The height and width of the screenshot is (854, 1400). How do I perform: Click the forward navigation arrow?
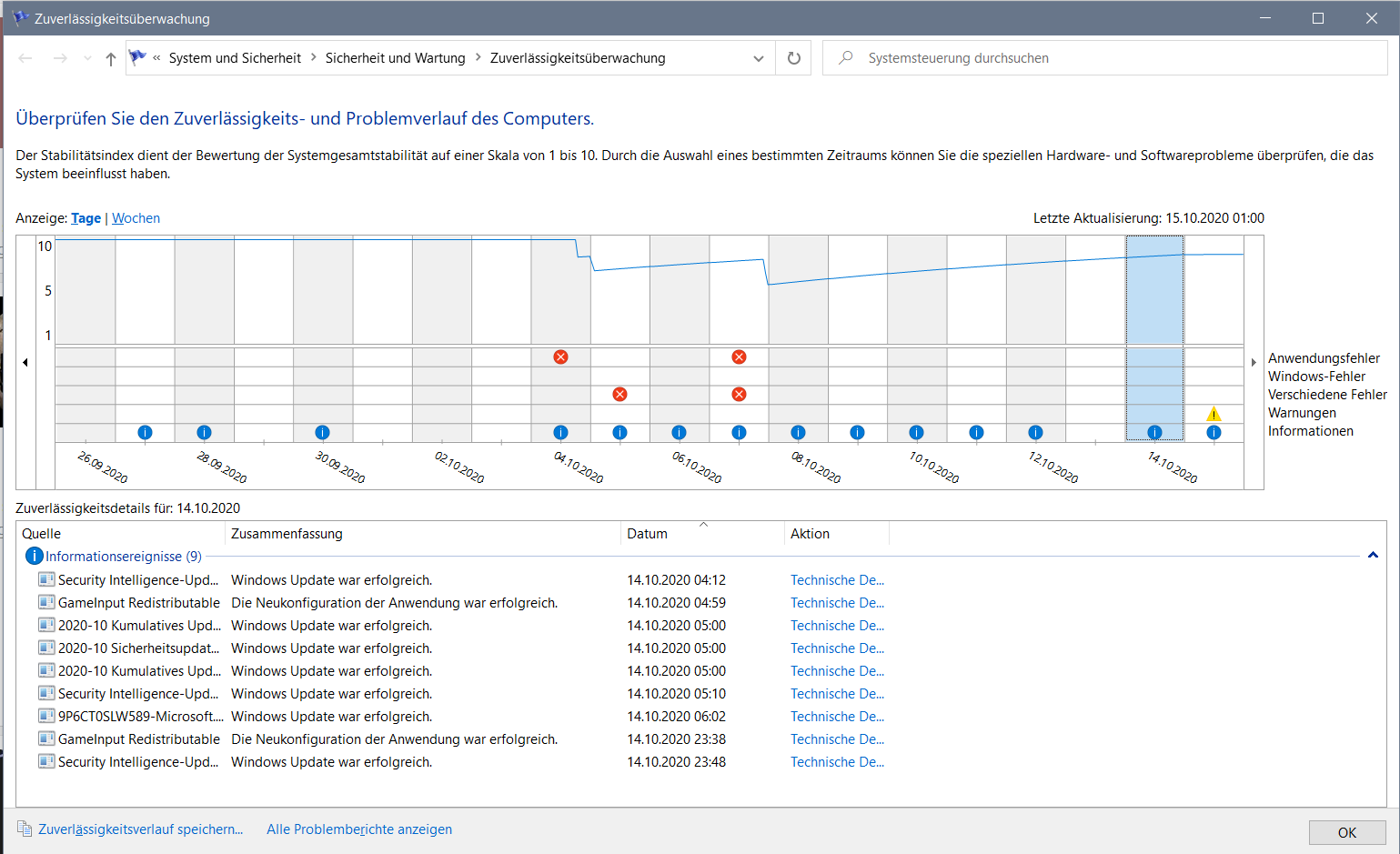tap(60, 58)
